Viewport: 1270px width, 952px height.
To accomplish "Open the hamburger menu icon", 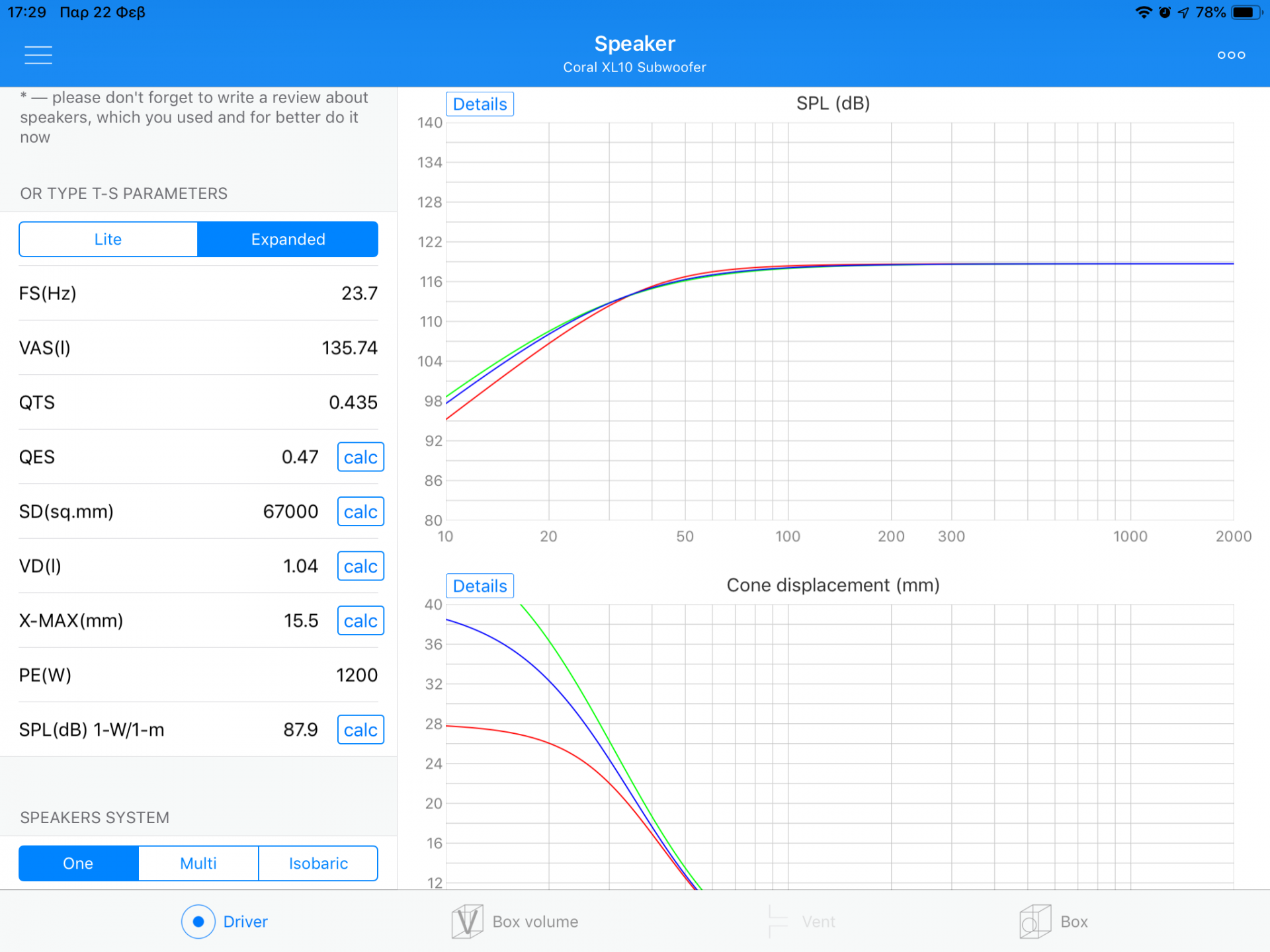I will (38, 55).
